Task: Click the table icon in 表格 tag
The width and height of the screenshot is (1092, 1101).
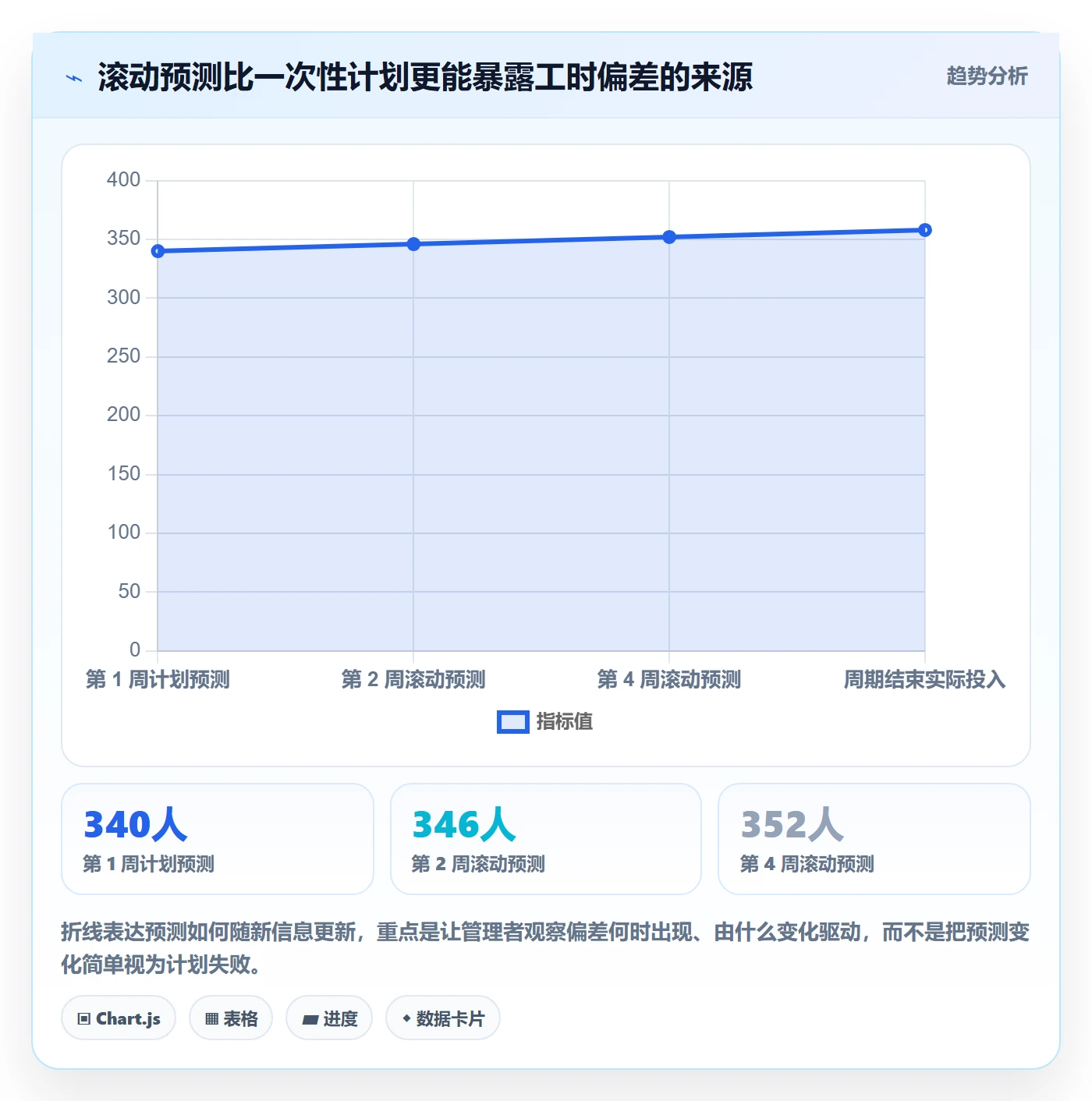Action: tap(212, 1019)
